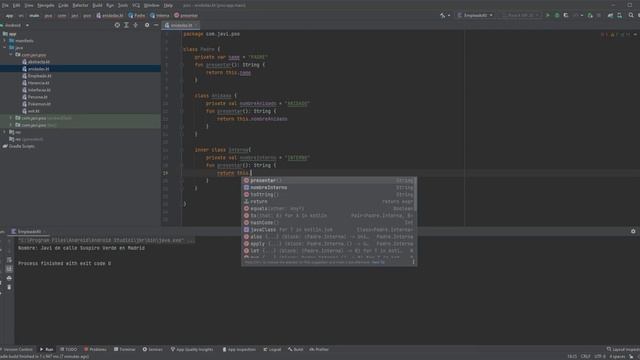The width and height of the screenshot is (640, 360).
Task: Open the Logcat tool window
Action: coord(272,349)
